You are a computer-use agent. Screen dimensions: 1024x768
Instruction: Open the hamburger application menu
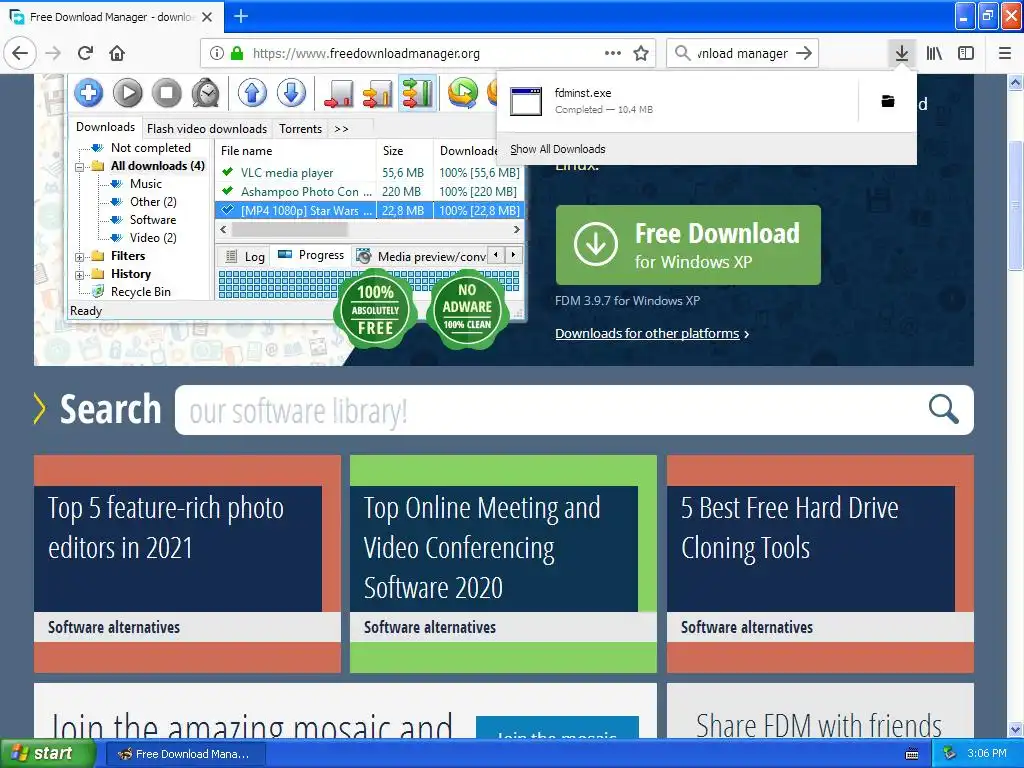point(1005,54)
